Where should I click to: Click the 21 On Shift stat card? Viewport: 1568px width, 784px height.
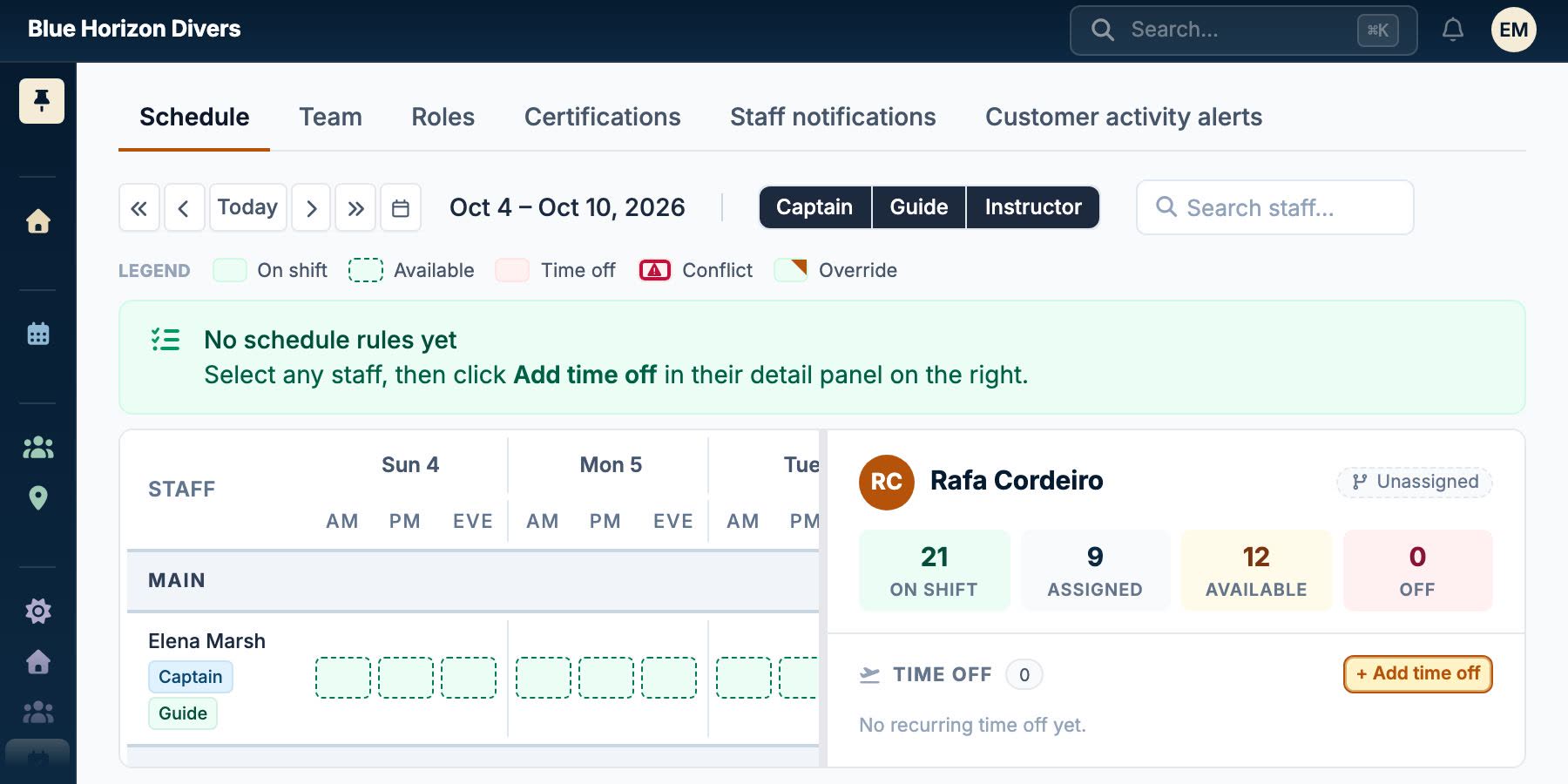934,571
